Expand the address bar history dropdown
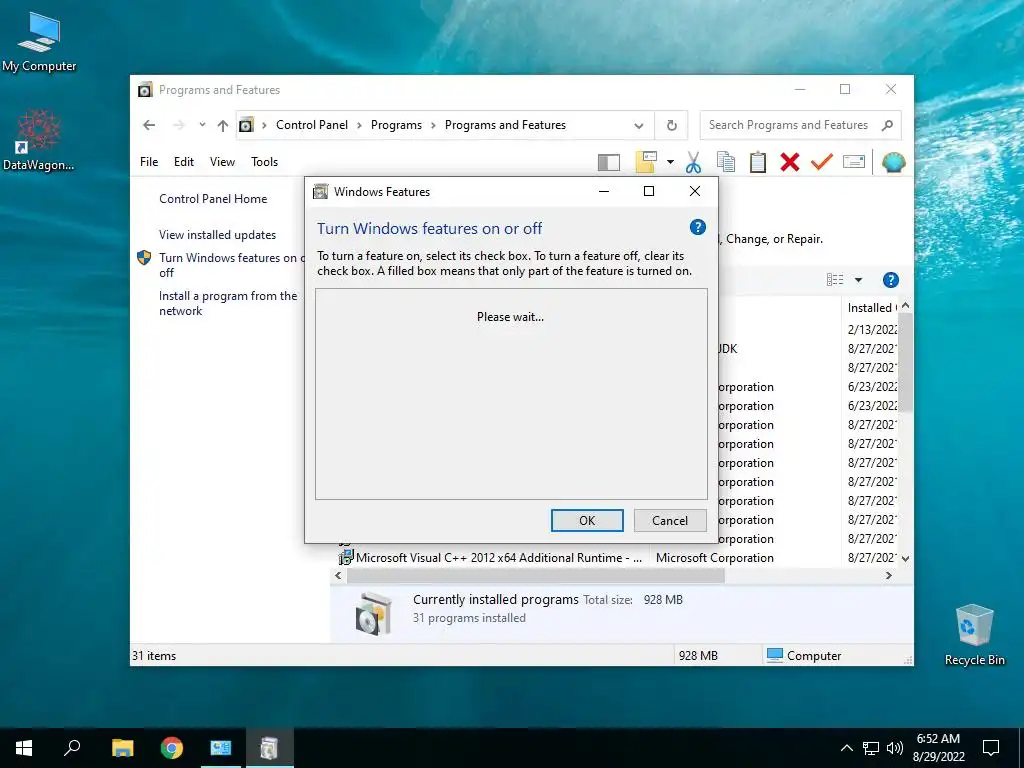Viewport: 1024px width, 768px height. point(639,125)
